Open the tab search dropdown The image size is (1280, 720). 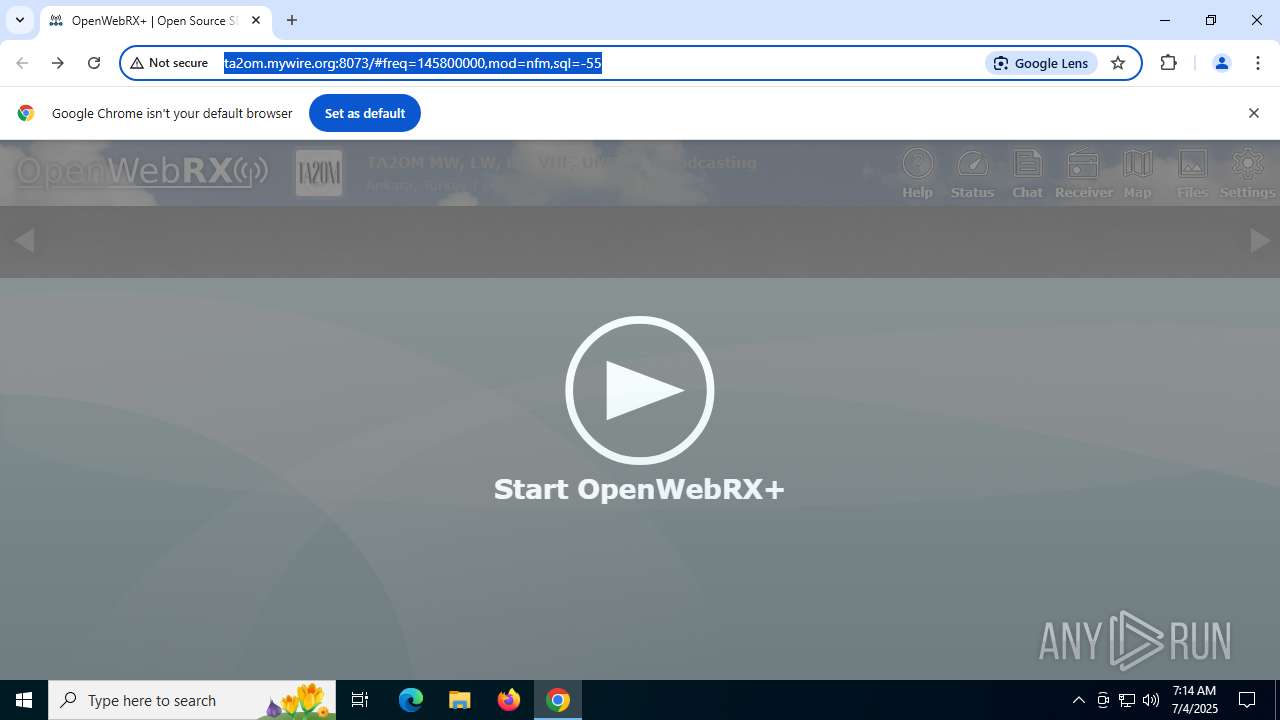click(x=19, y=20)
